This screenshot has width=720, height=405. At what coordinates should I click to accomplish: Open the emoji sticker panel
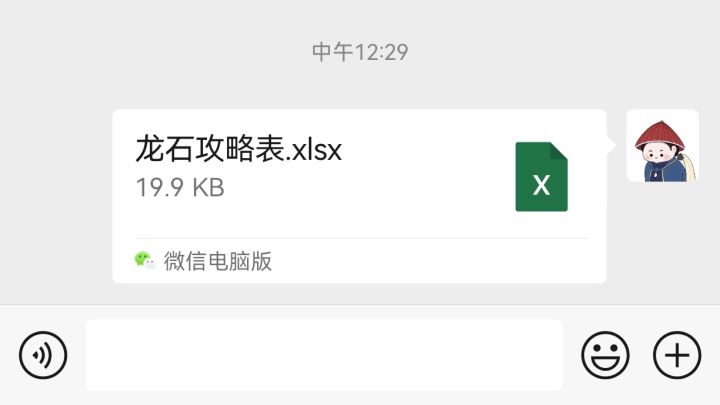pyautogui.click(x=605, y=355)
